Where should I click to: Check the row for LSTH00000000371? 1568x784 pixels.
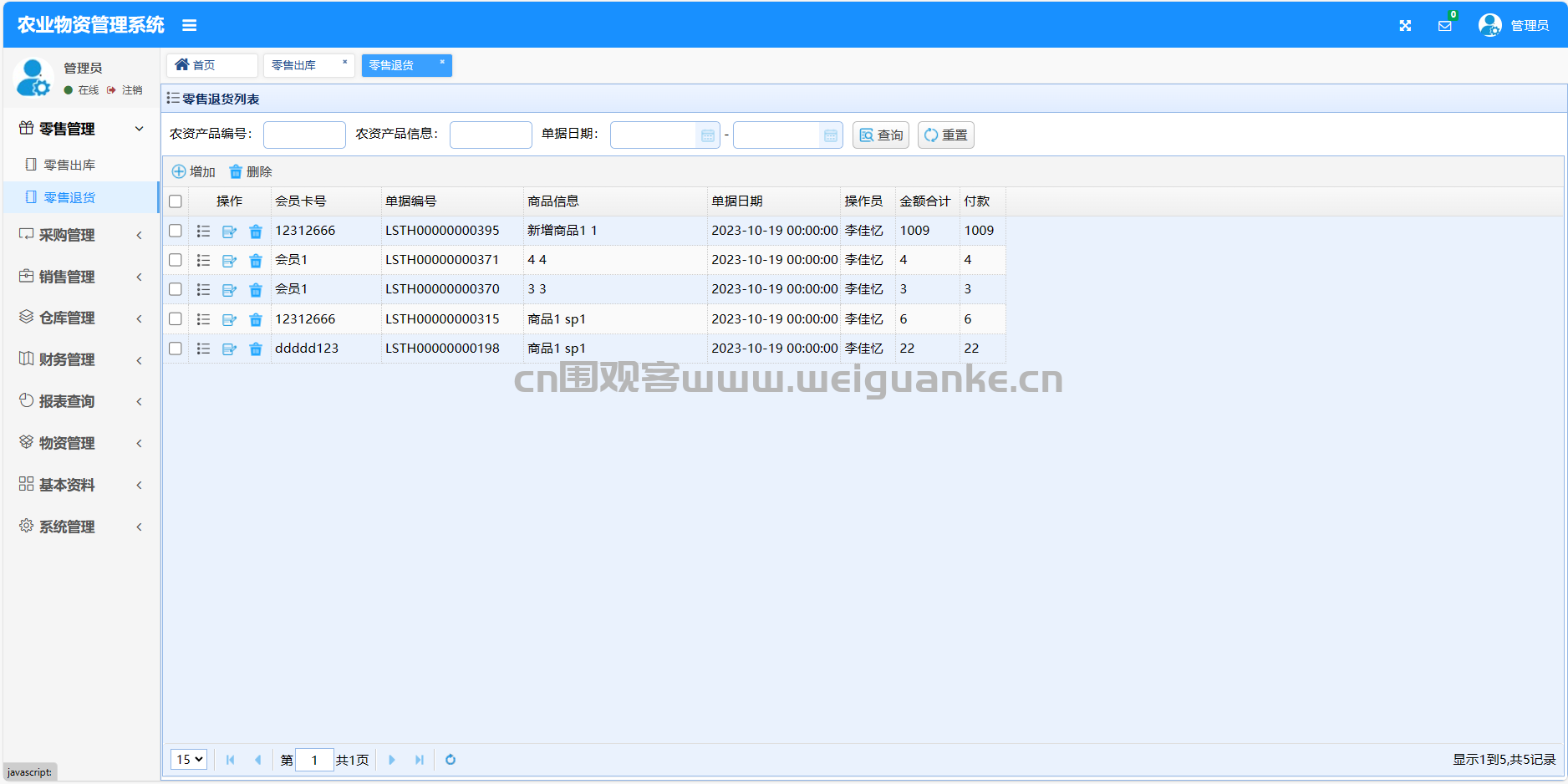176,260
